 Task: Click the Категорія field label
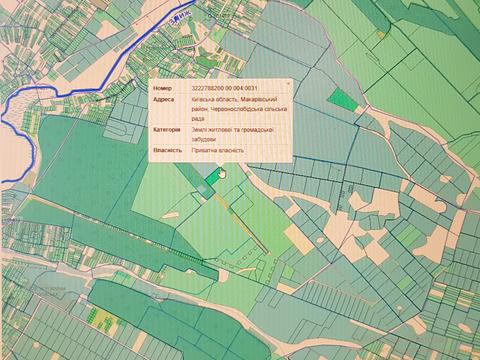point(167,130)
